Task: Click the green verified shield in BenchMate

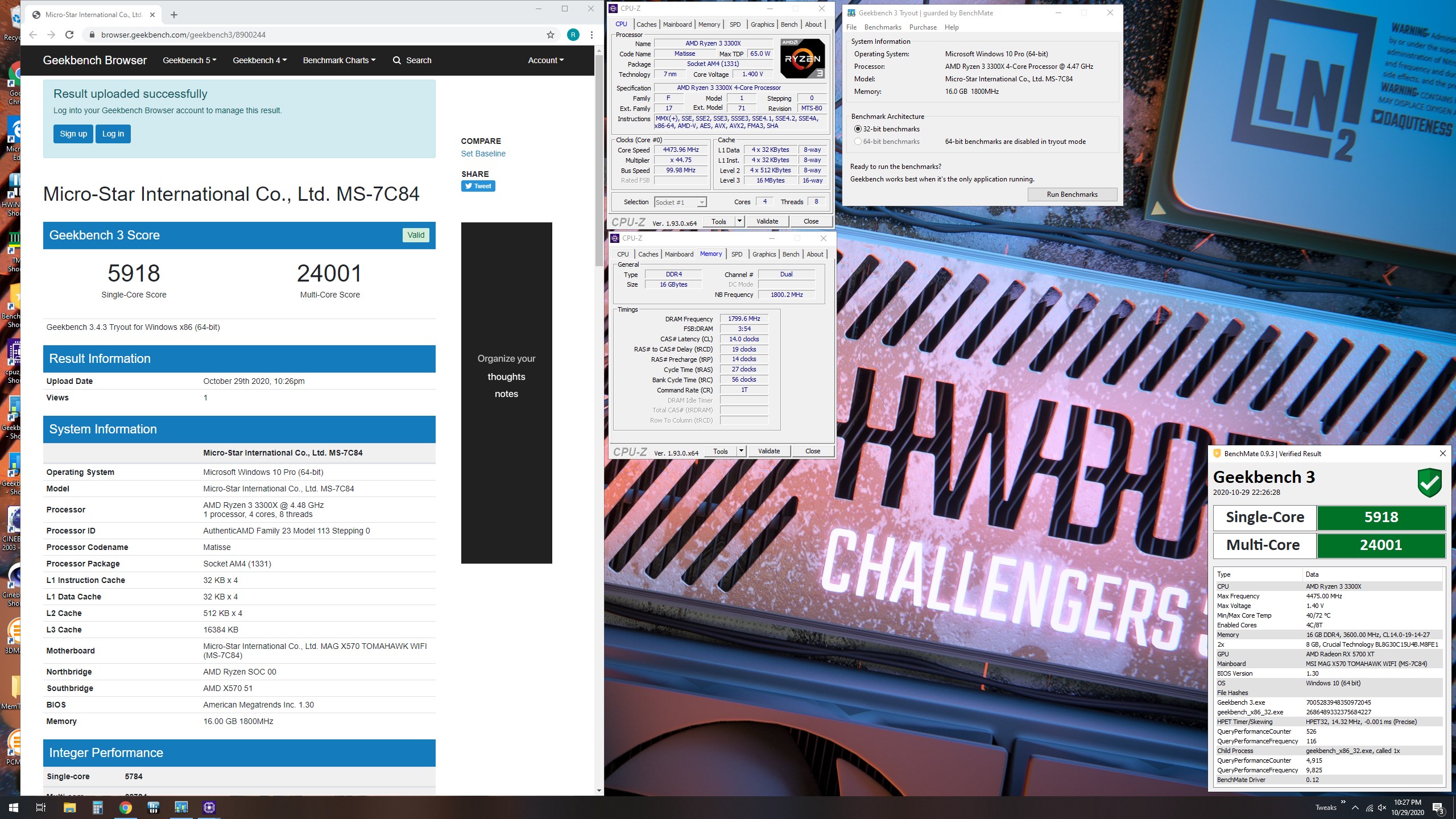Action: (x=1429, y=483)
